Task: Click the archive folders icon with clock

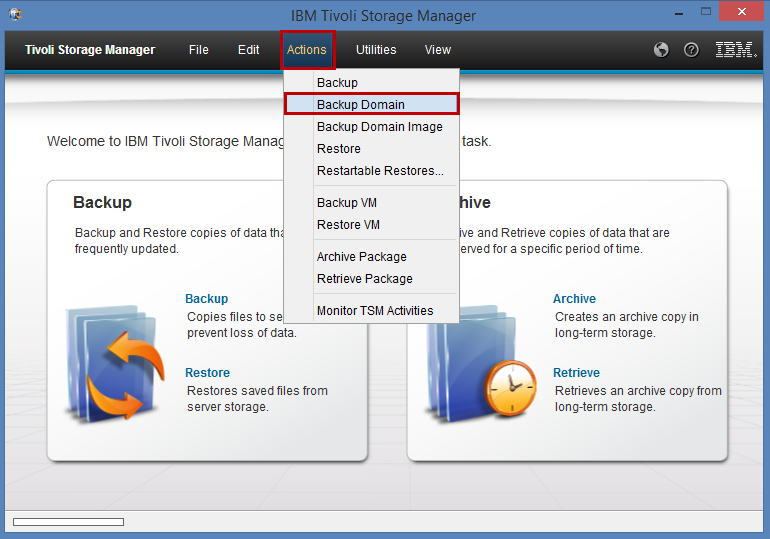Action: (x=481, y=363)
